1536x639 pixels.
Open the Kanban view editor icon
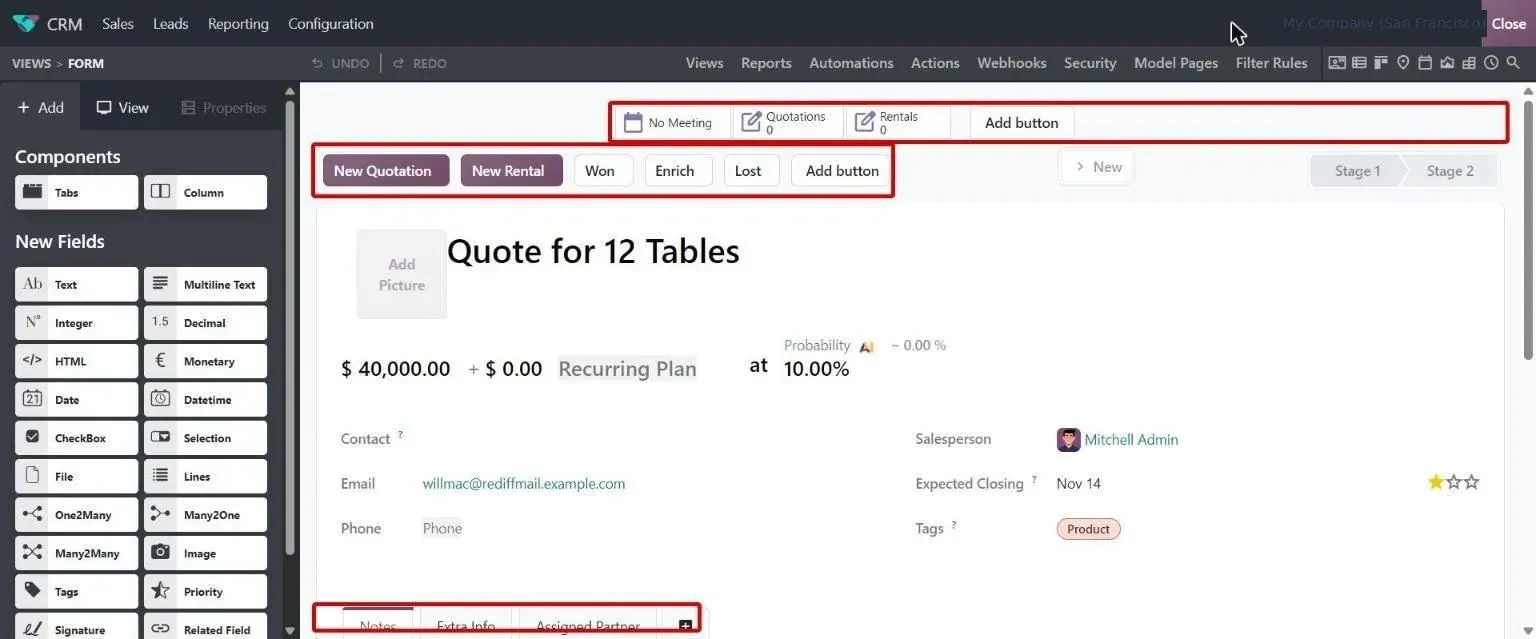1381,63
